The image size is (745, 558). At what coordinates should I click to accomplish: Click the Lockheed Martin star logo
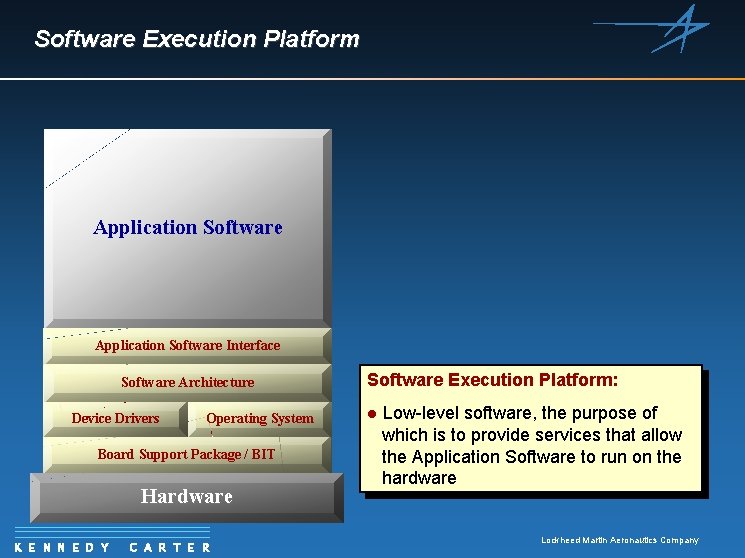pos(652,28)
